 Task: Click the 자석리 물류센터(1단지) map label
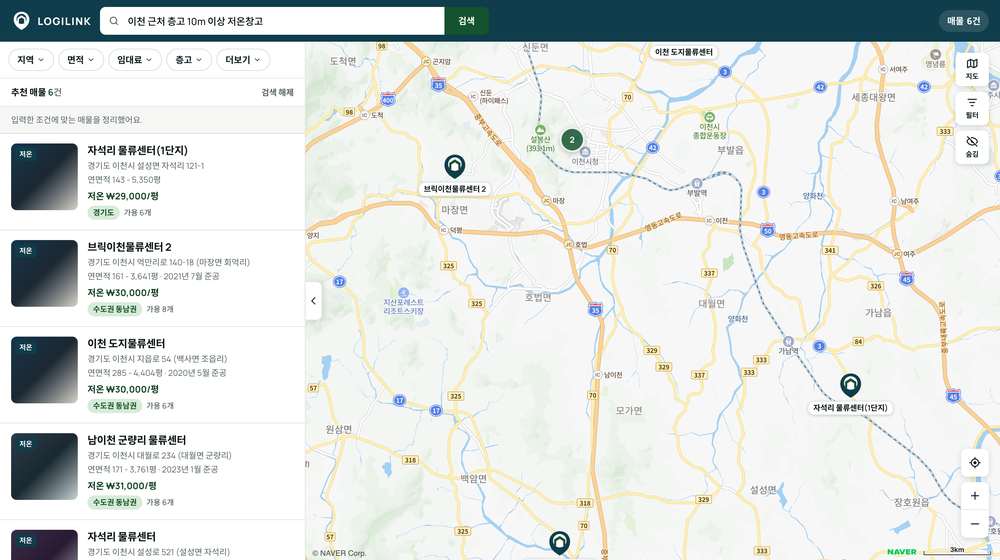[850, 408]
